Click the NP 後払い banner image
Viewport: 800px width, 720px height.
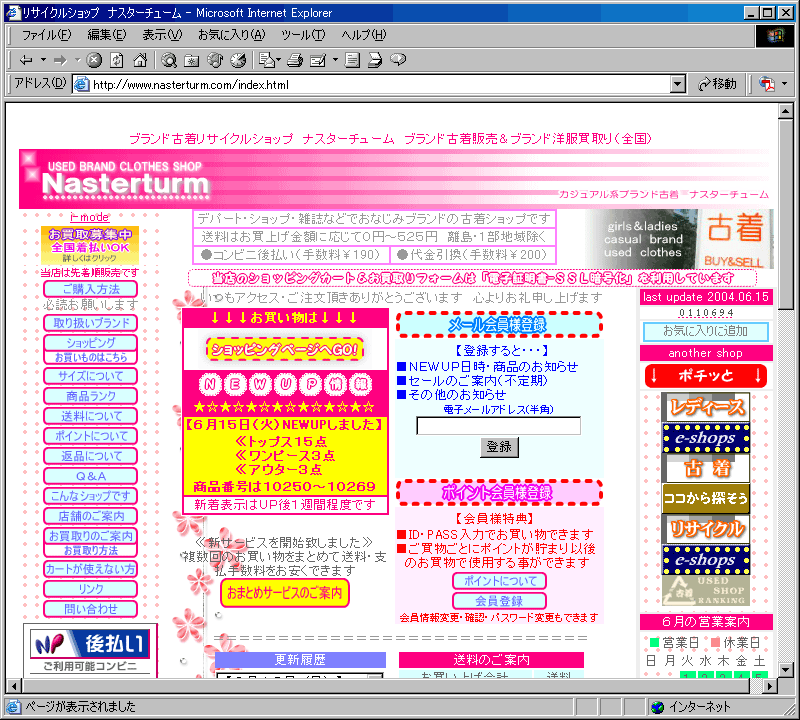pyautogui.click(x=90, y=644)
